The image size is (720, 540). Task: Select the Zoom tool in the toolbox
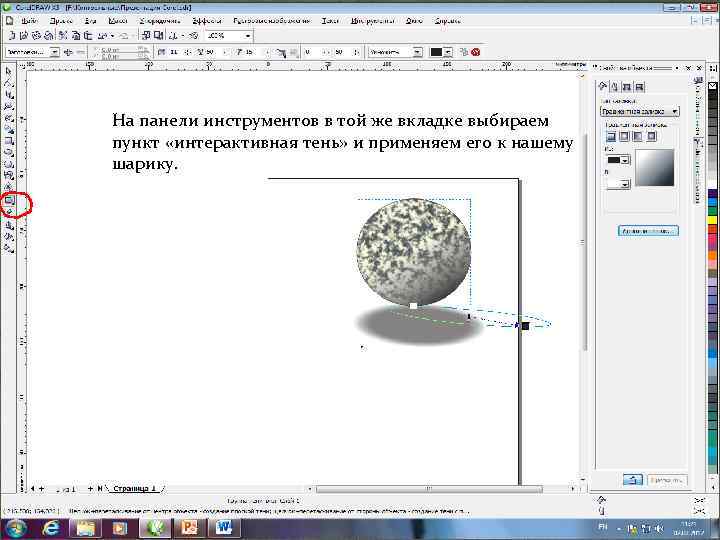[9, 106]
